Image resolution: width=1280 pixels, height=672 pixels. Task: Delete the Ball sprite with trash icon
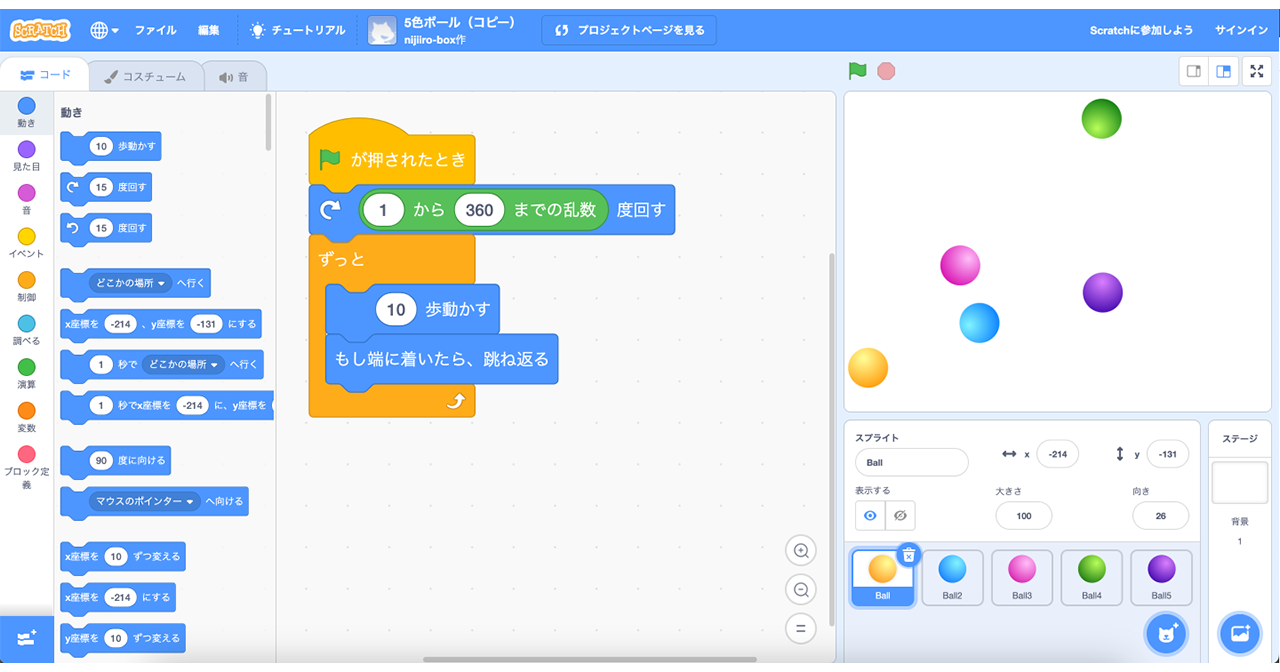click(908, 555)
